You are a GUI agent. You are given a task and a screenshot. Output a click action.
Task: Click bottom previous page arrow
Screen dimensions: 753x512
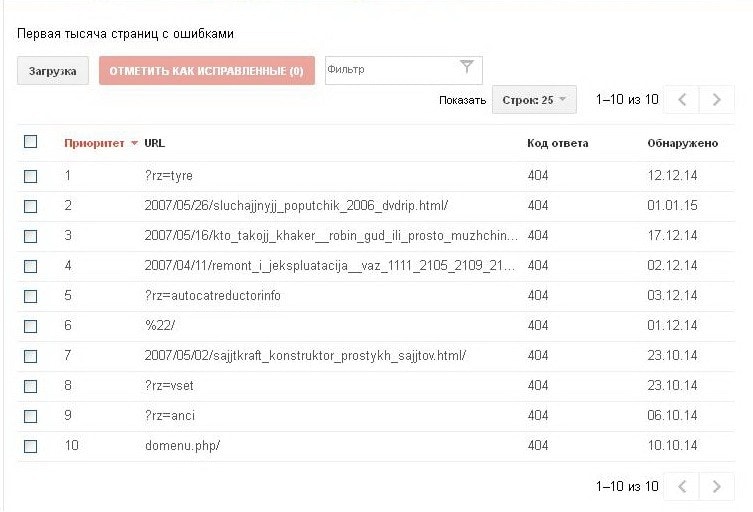pyautogui.click(x=682, y=487)
